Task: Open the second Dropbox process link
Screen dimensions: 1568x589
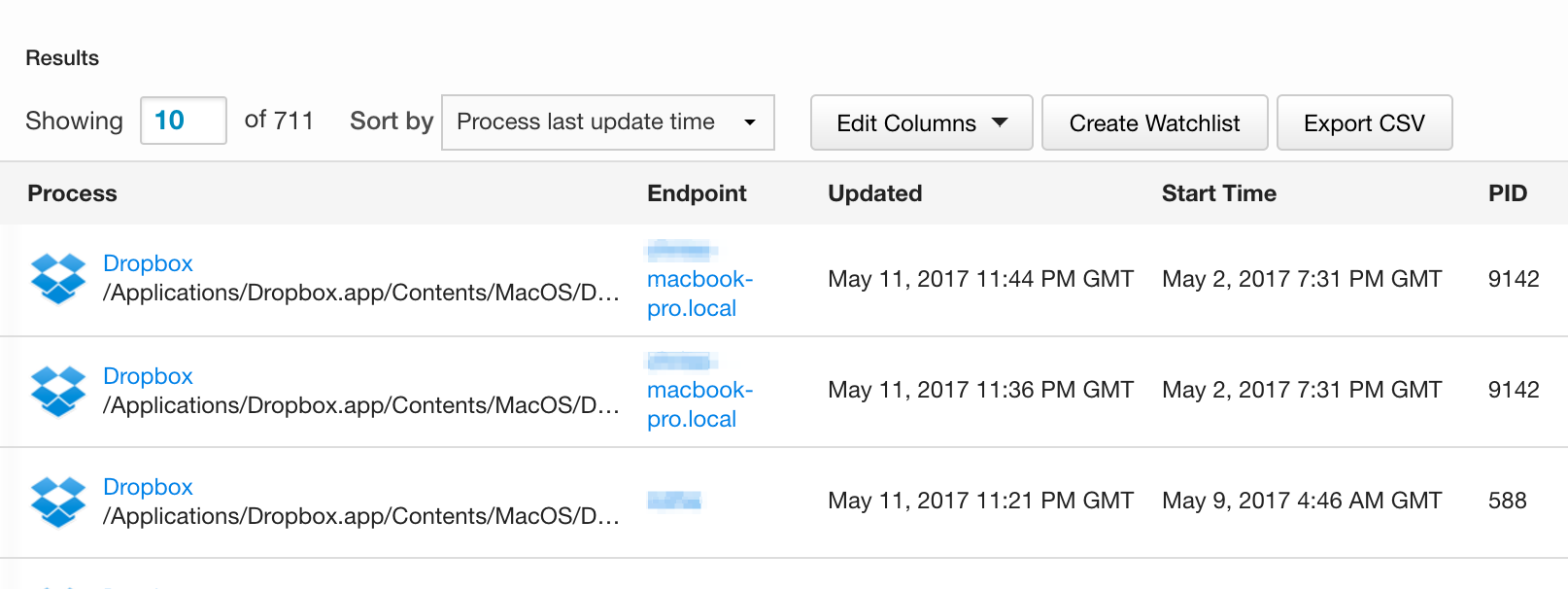Action: click(148, 376)
